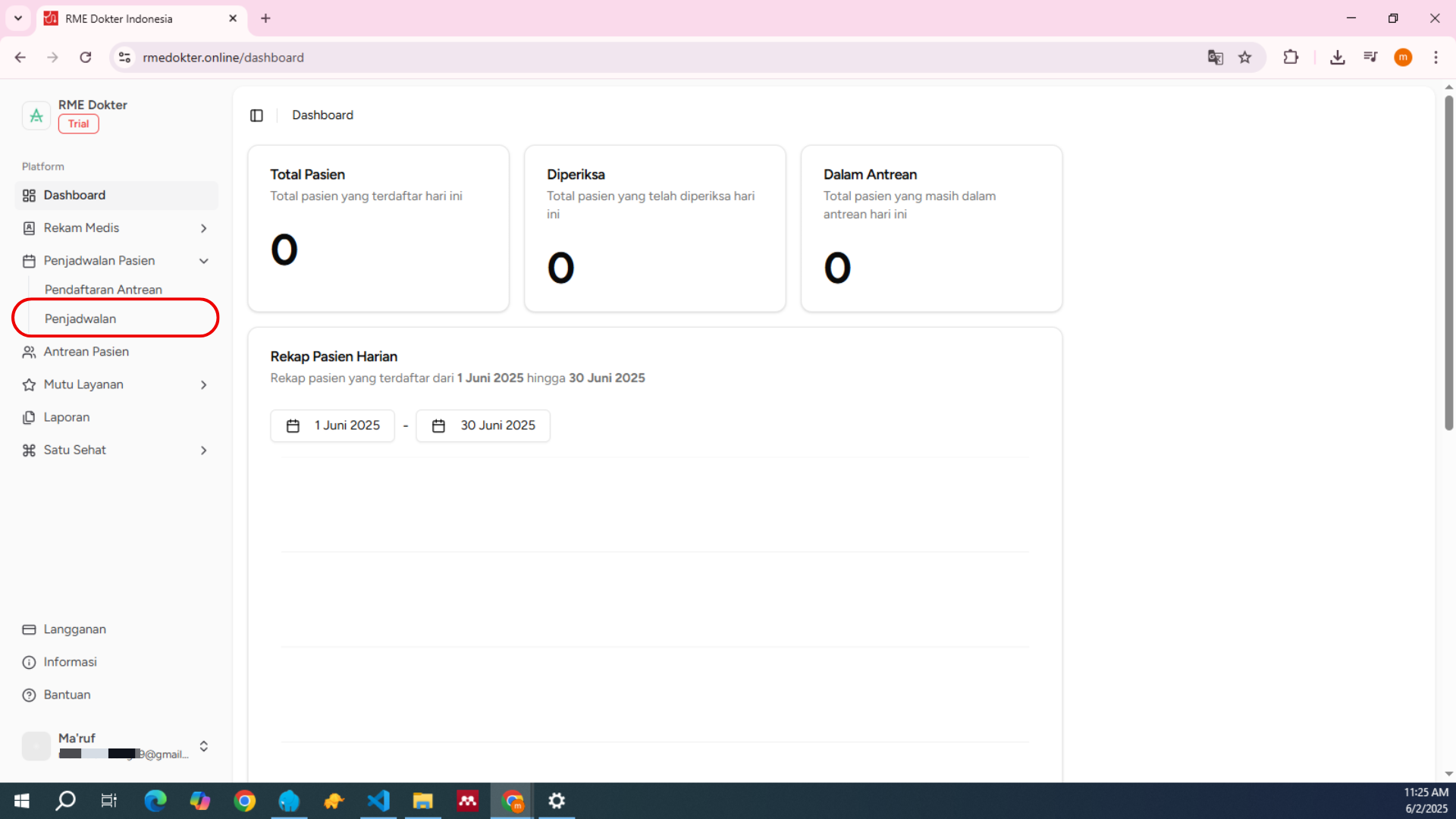Image resolution: width=1456 pixels, height=819 pixels.
Task: Open the browser downloads icon
Action: click(x=1338, y=58)
